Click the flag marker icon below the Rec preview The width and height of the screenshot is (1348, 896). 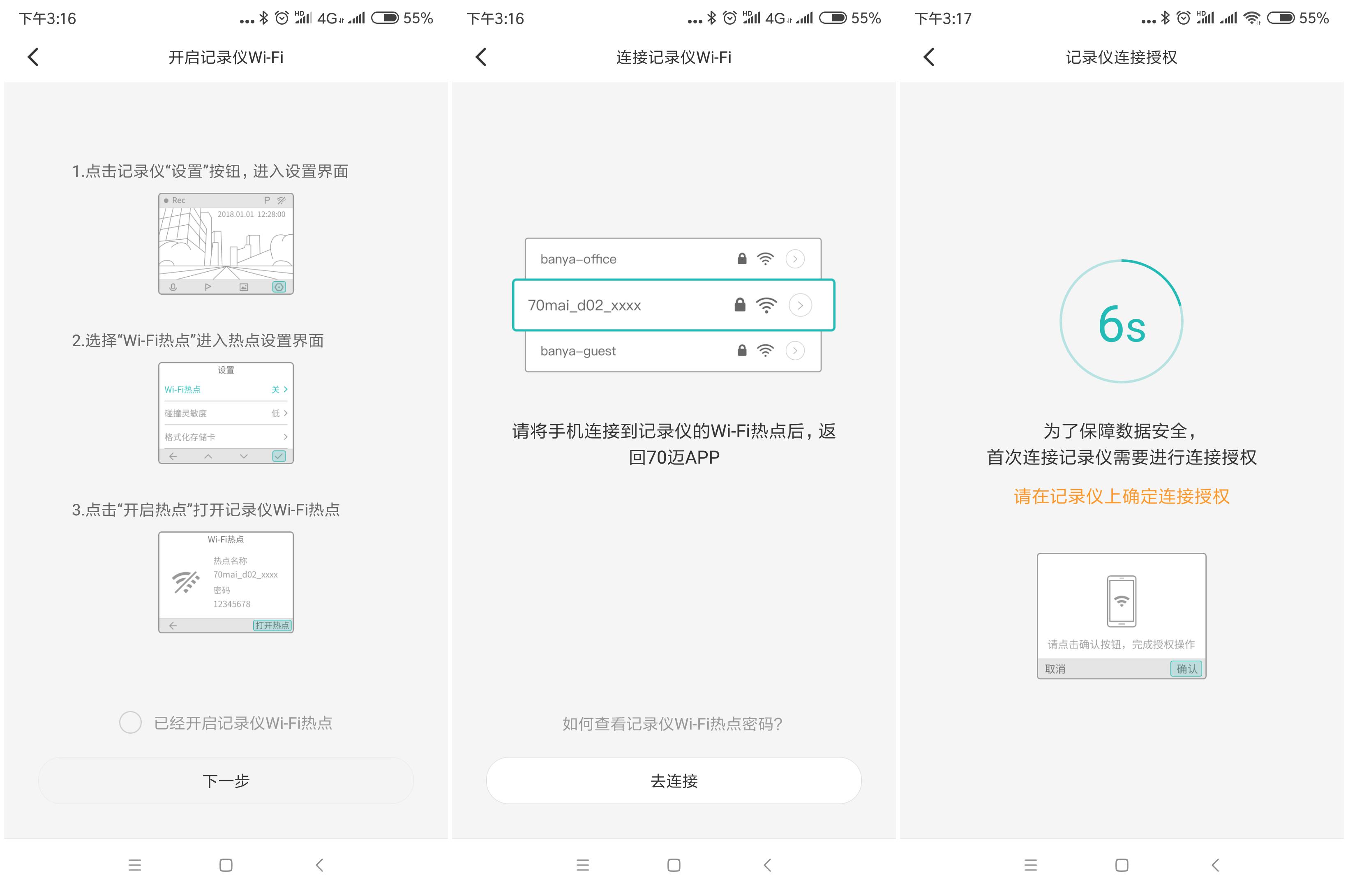point(208,288)
